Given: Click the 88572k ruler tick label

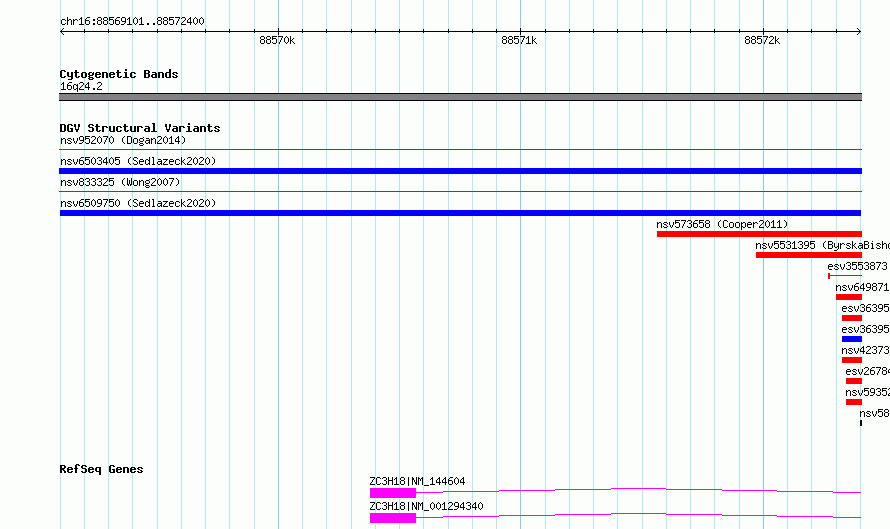Looking at the screenshot, I should click(762, 40).
